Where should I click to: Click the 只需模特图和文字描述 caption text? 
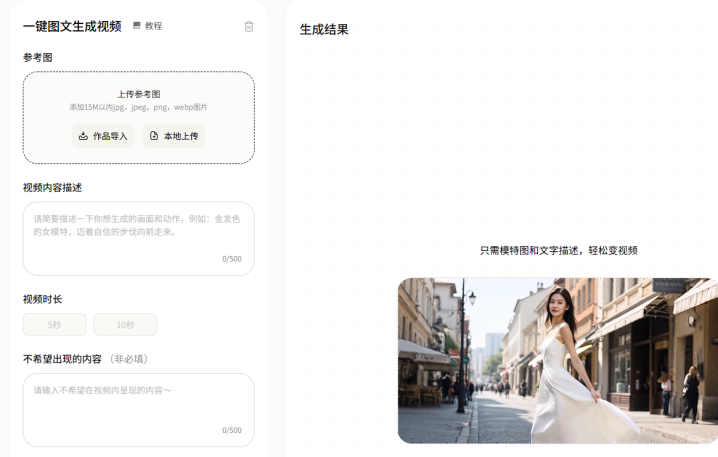click(558, 251)
